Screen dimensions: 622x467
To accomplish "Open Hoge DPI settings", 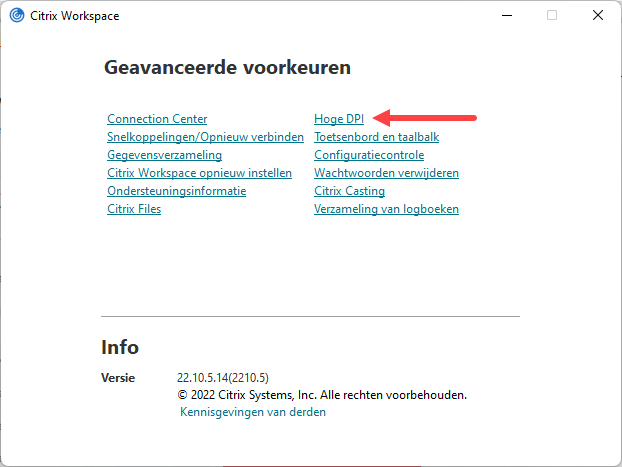I will click(x=339, y=119).
